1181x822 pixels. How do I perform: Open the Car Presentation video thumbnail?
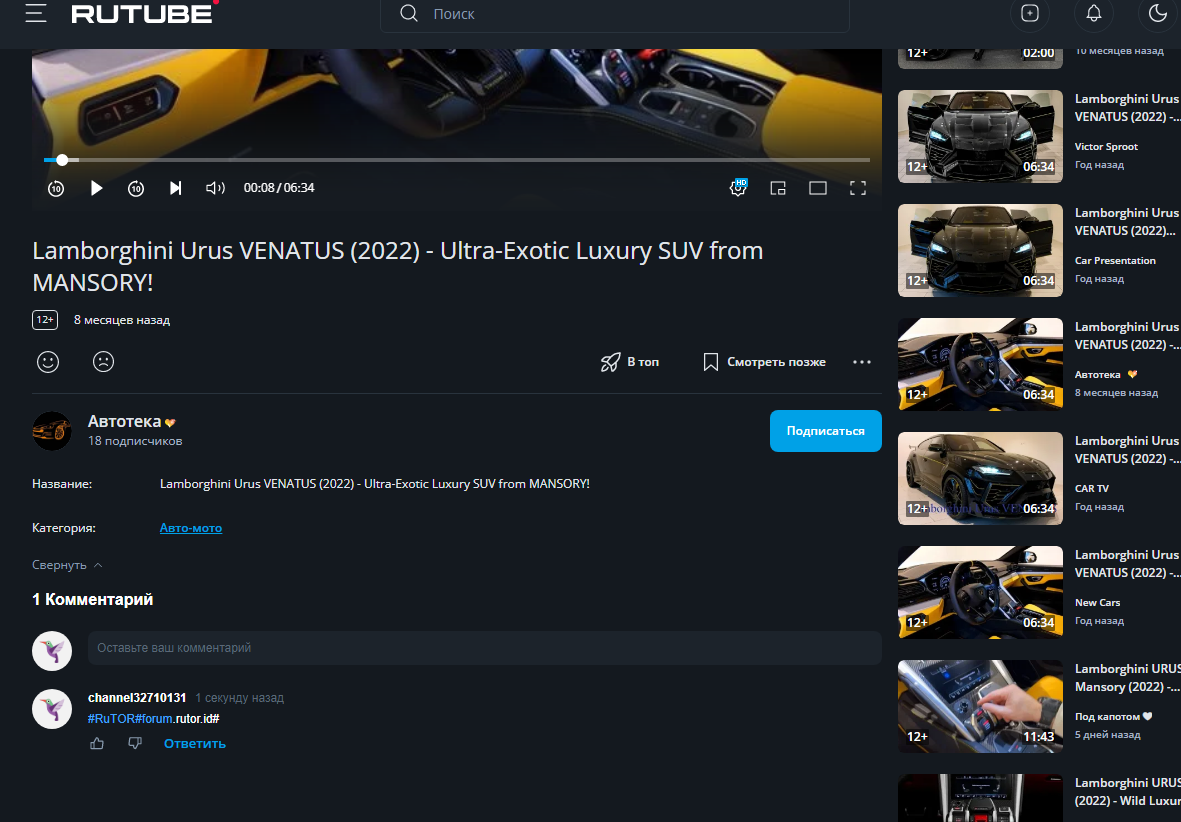(x=980, y=250)
